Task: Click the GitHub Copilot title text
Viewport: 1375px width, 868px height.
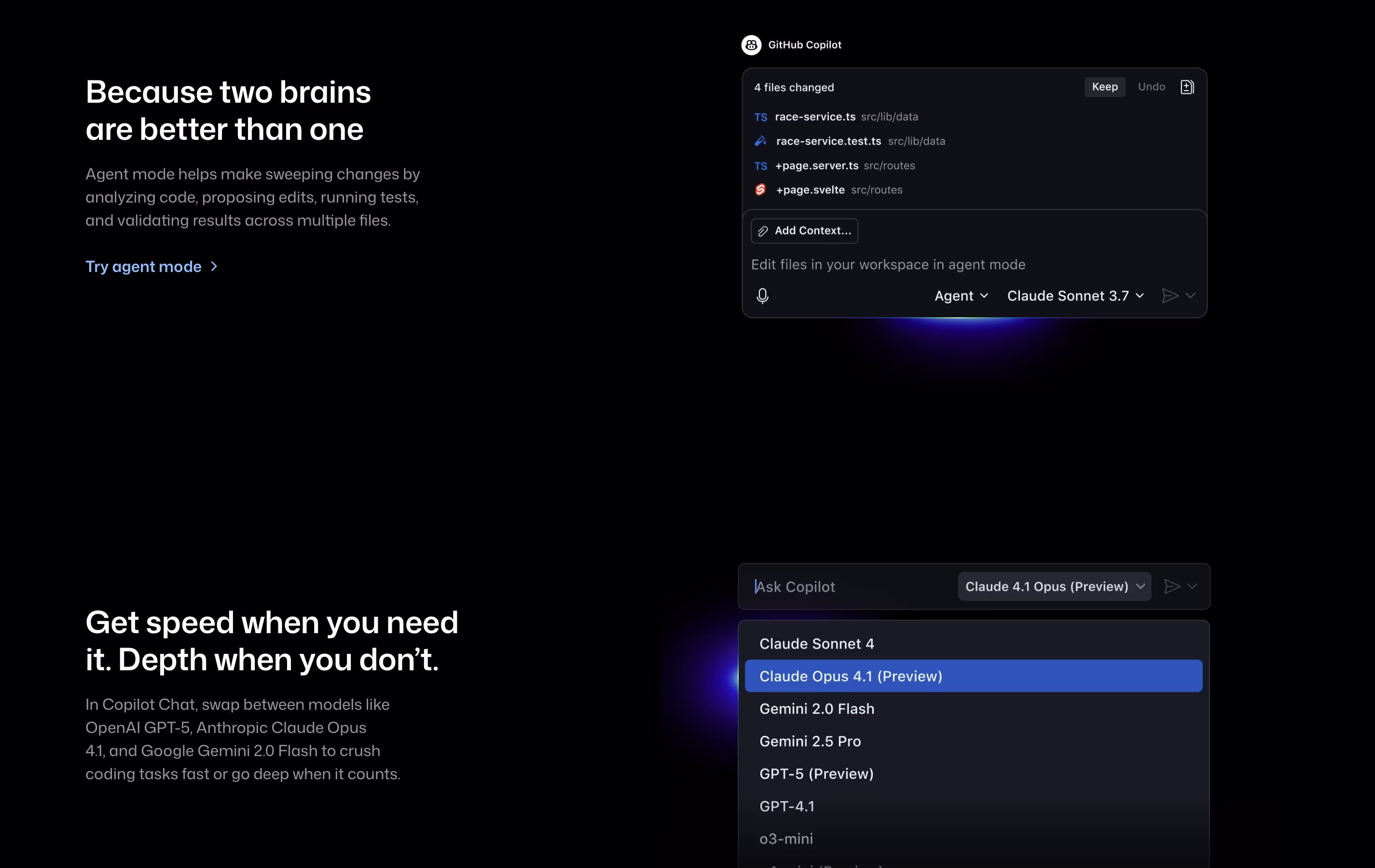Action: pos(805,45)
